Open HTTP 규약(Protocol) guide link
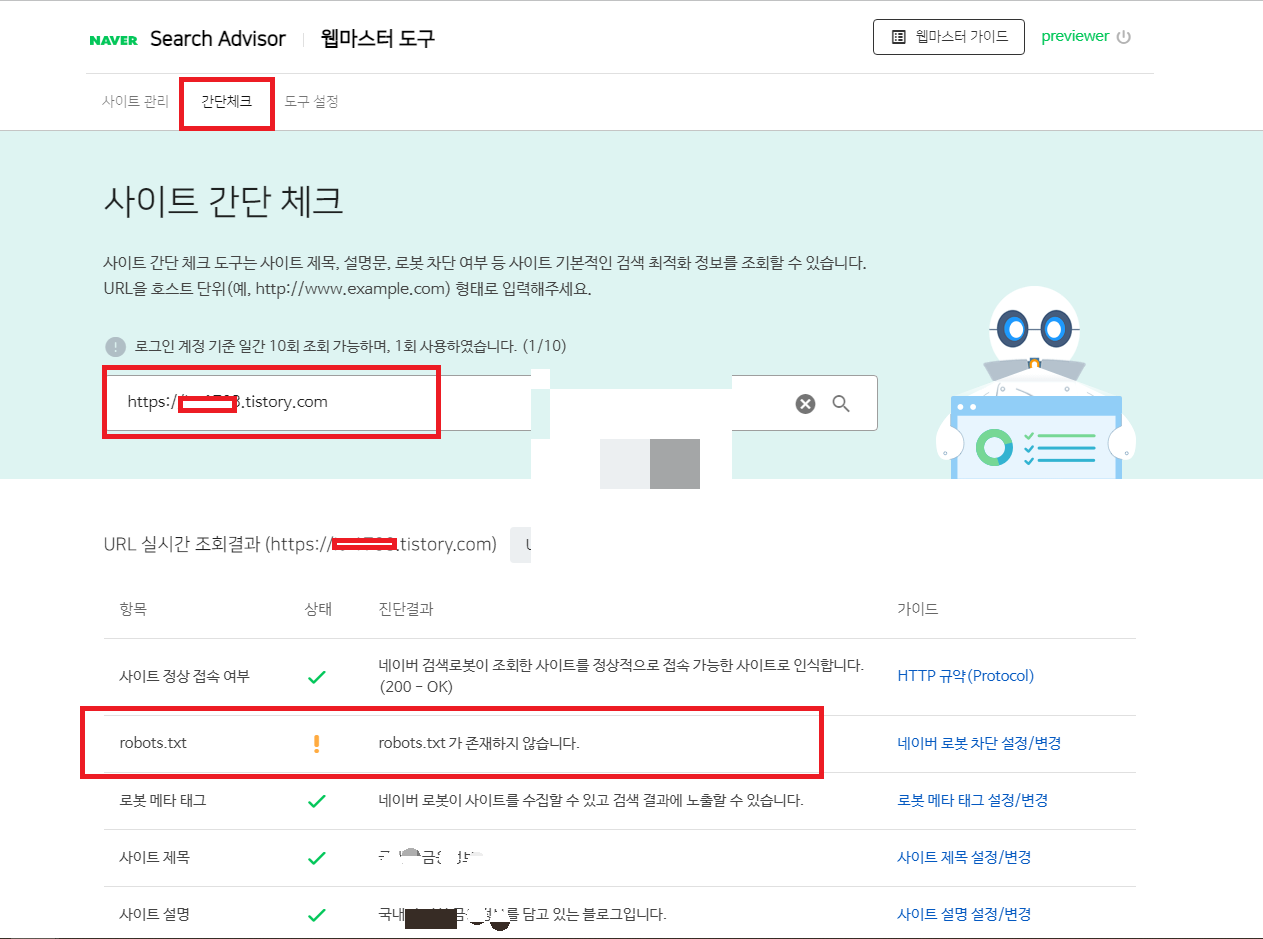This screenshot has width=1263, height=939. [x=966, y=676]
